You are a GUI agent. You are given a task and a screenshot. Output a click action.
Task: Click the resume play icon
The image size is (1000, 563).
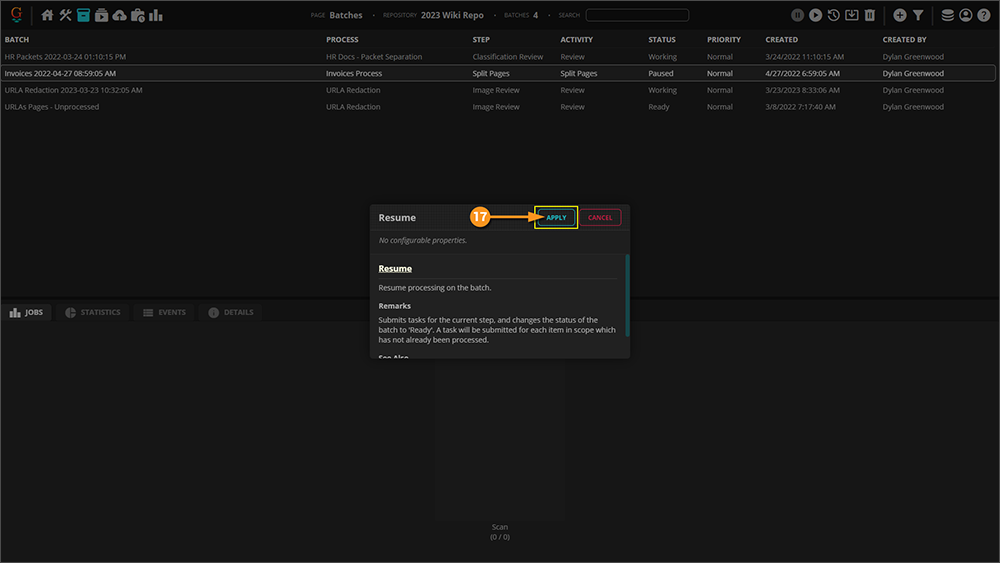816,15
